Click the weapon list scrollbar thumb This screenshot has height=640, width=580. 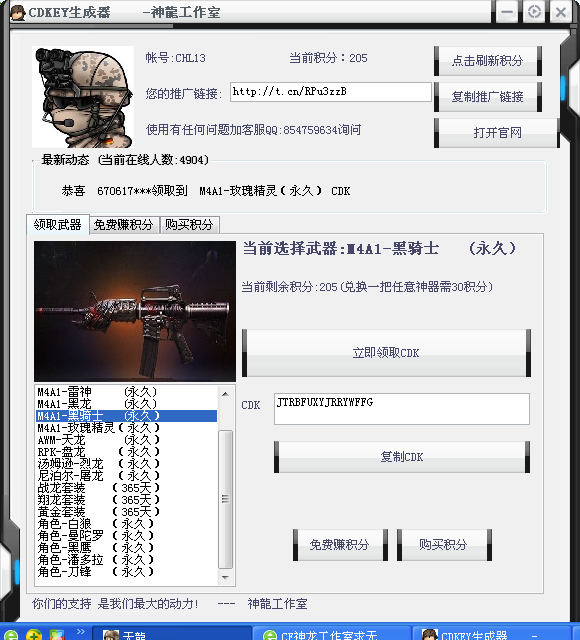pos(225,499)
